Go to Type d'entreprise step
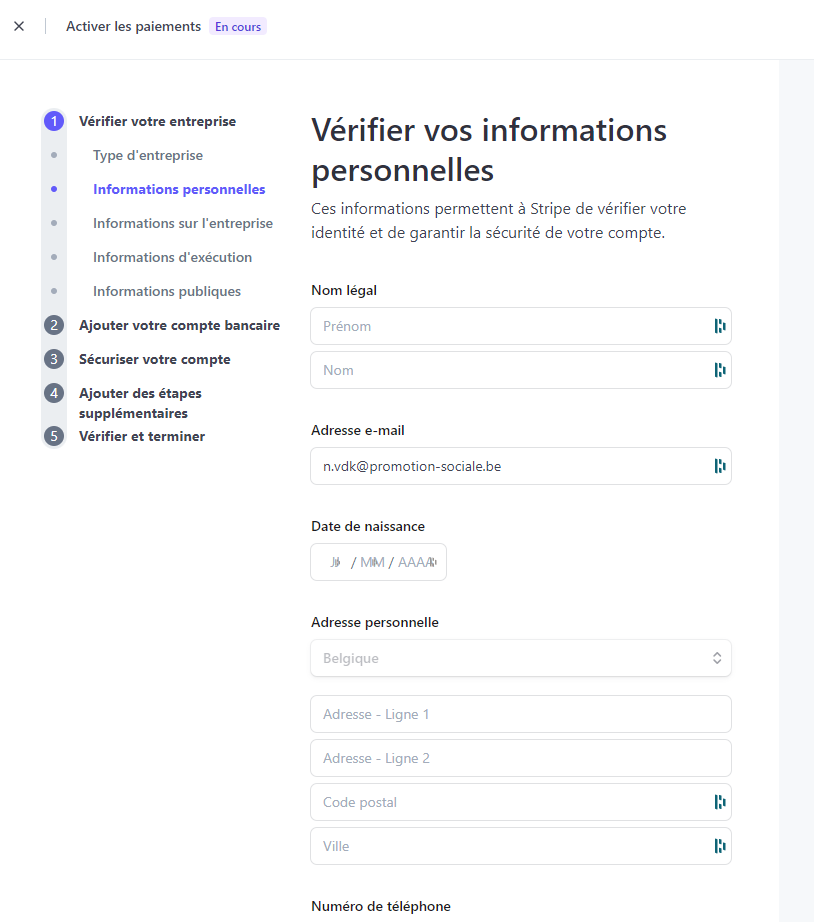 (148, 155)
